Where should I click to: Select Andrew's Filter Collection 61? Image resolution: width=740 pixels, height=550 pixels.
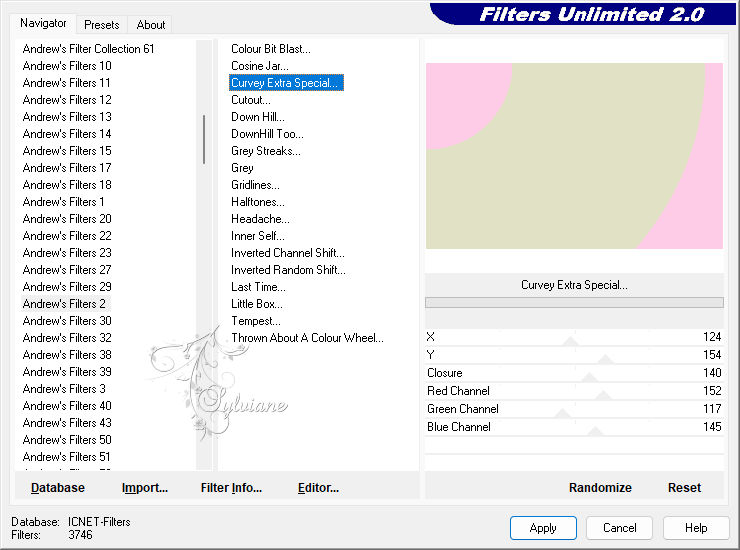pos(88,49)
